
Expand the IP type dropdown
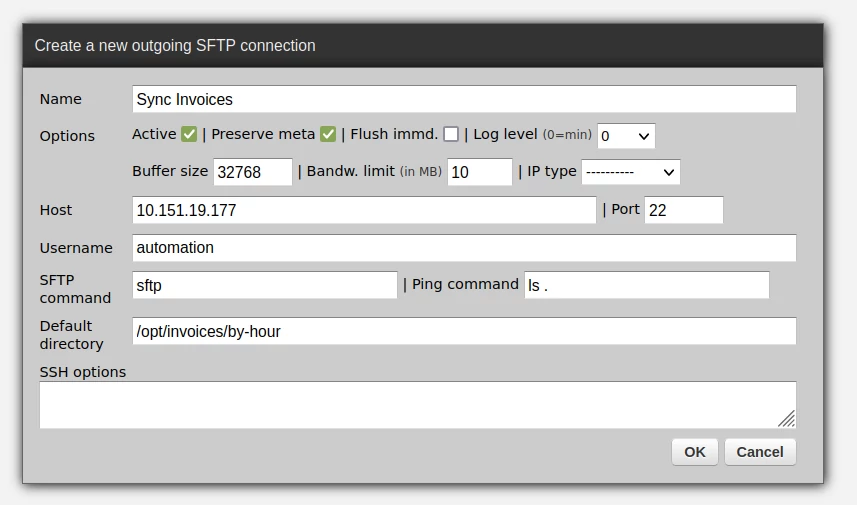630,172
